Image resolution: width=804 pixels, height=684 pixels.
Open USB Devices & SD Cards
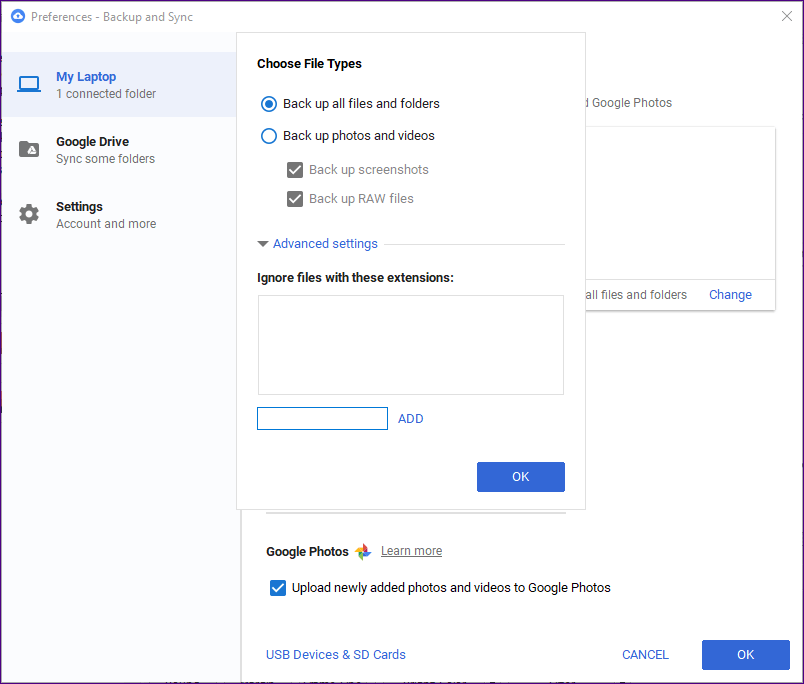click(335, 655)
